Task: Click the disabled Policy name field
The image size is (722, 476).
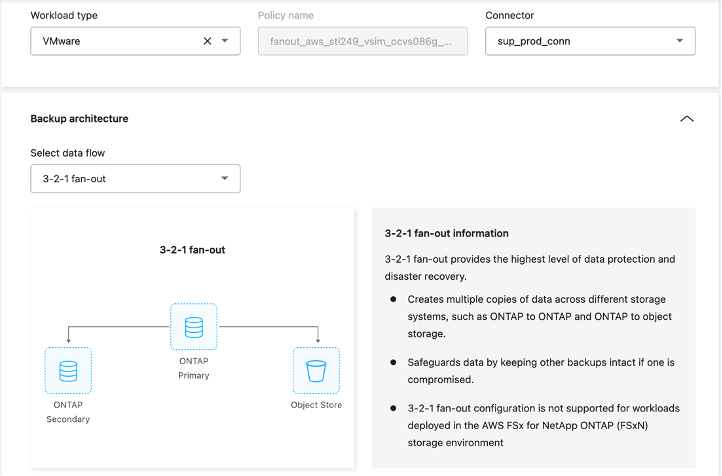Action: click(362, 41)
